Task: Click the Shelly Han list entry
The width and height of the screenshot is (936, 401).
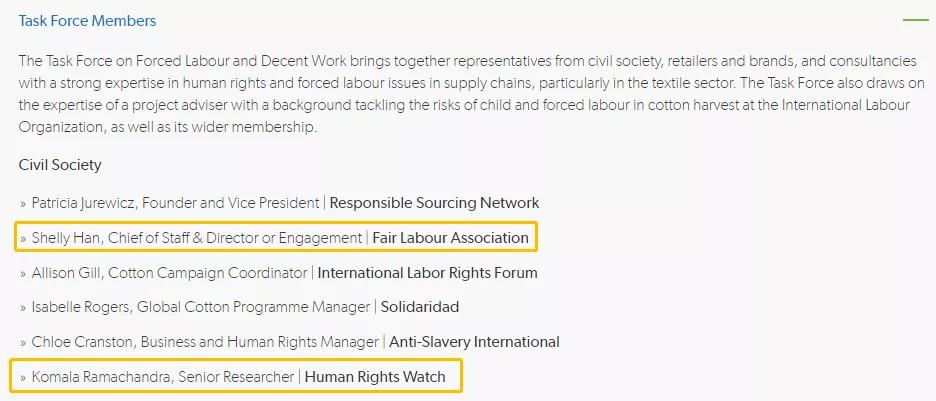Action: pyautogui.click(x=274, y=238)
